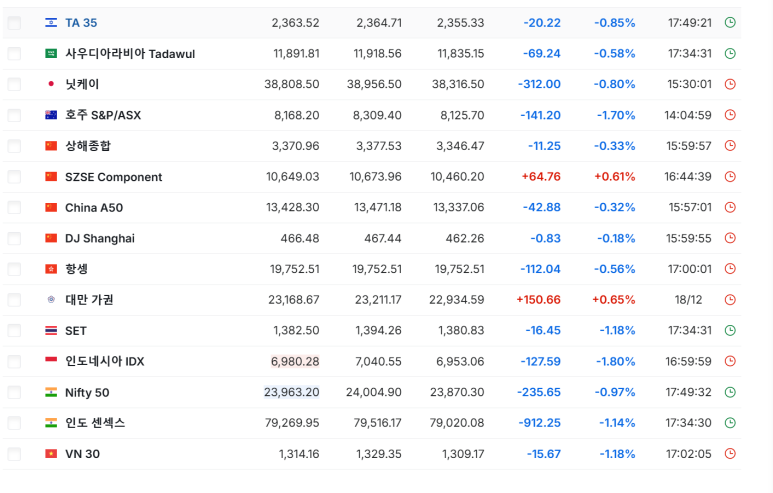Click the Japan flag next to 닛케이
The image size is (773, 493).
click(51, 84)
